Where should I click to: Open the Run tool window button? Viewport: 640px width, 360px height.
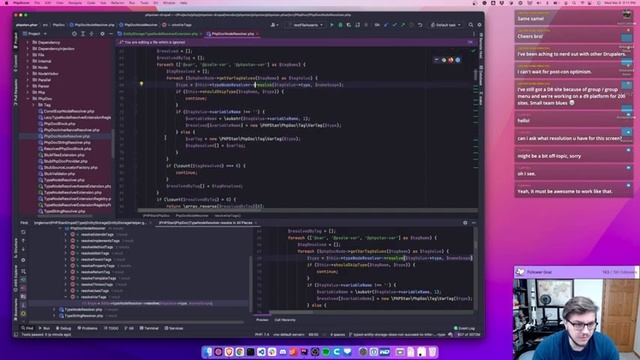(x=44, y=328)
